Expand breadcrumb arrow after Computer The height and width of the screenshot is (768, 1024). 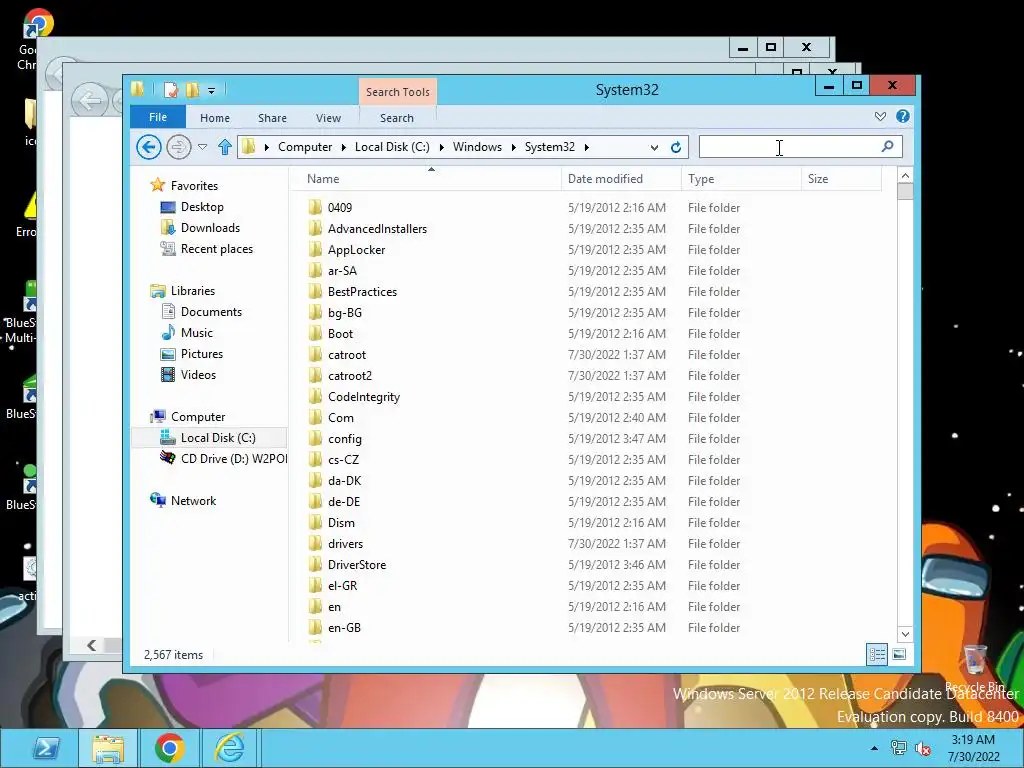(x=344, y=148)
